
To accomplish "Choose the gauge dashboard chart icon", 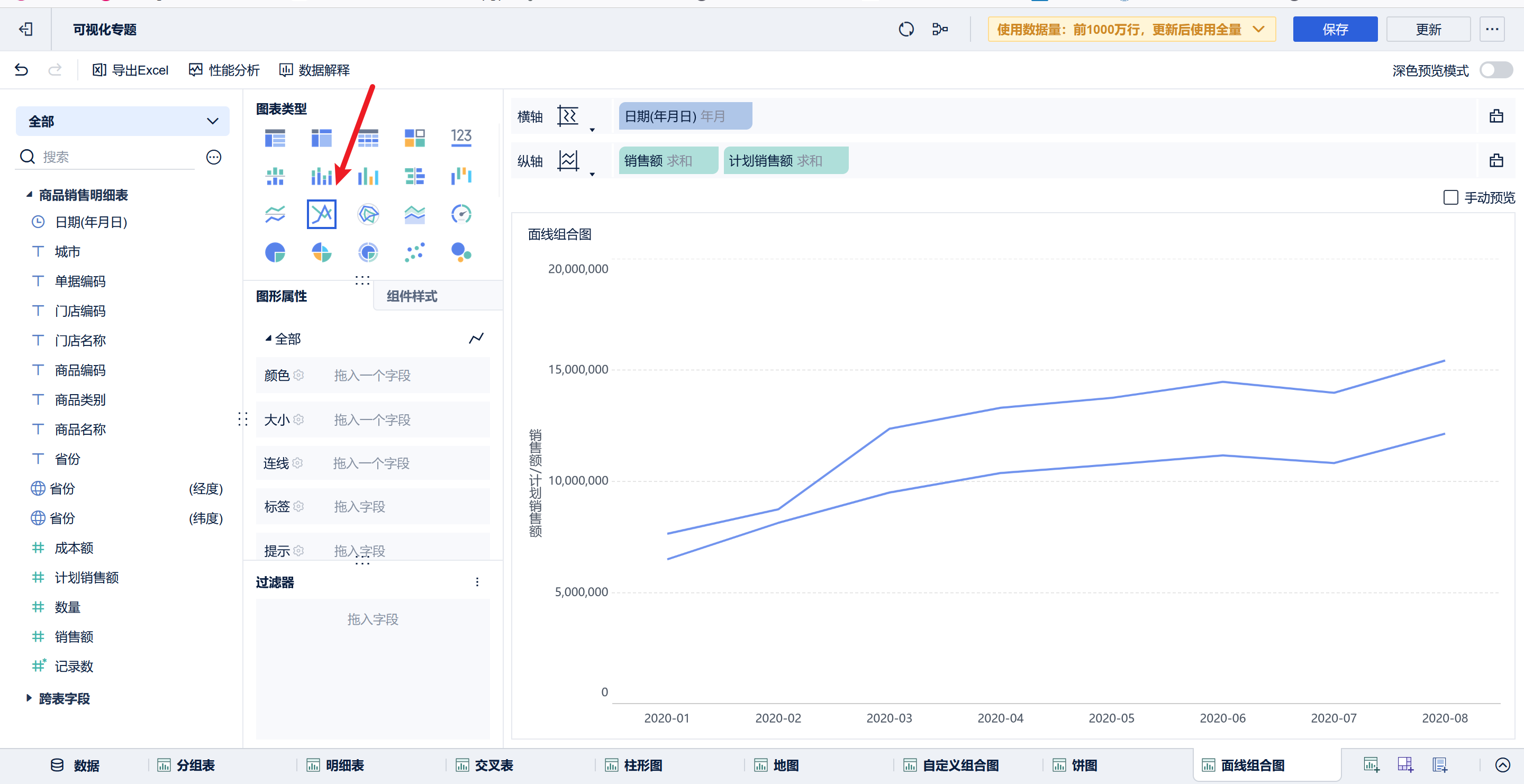I will 461,214.
